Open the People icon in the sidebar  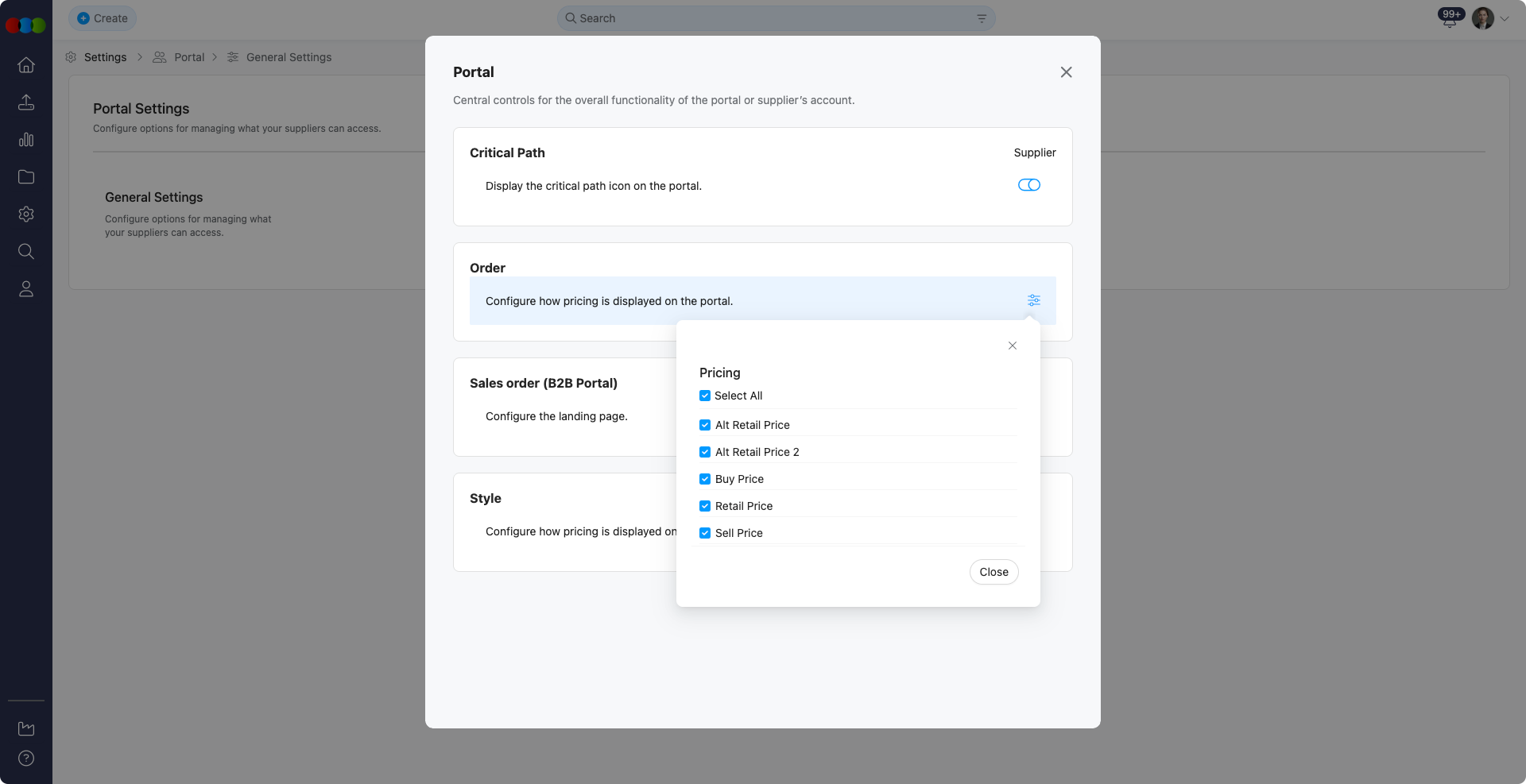(x=26, y=289)
